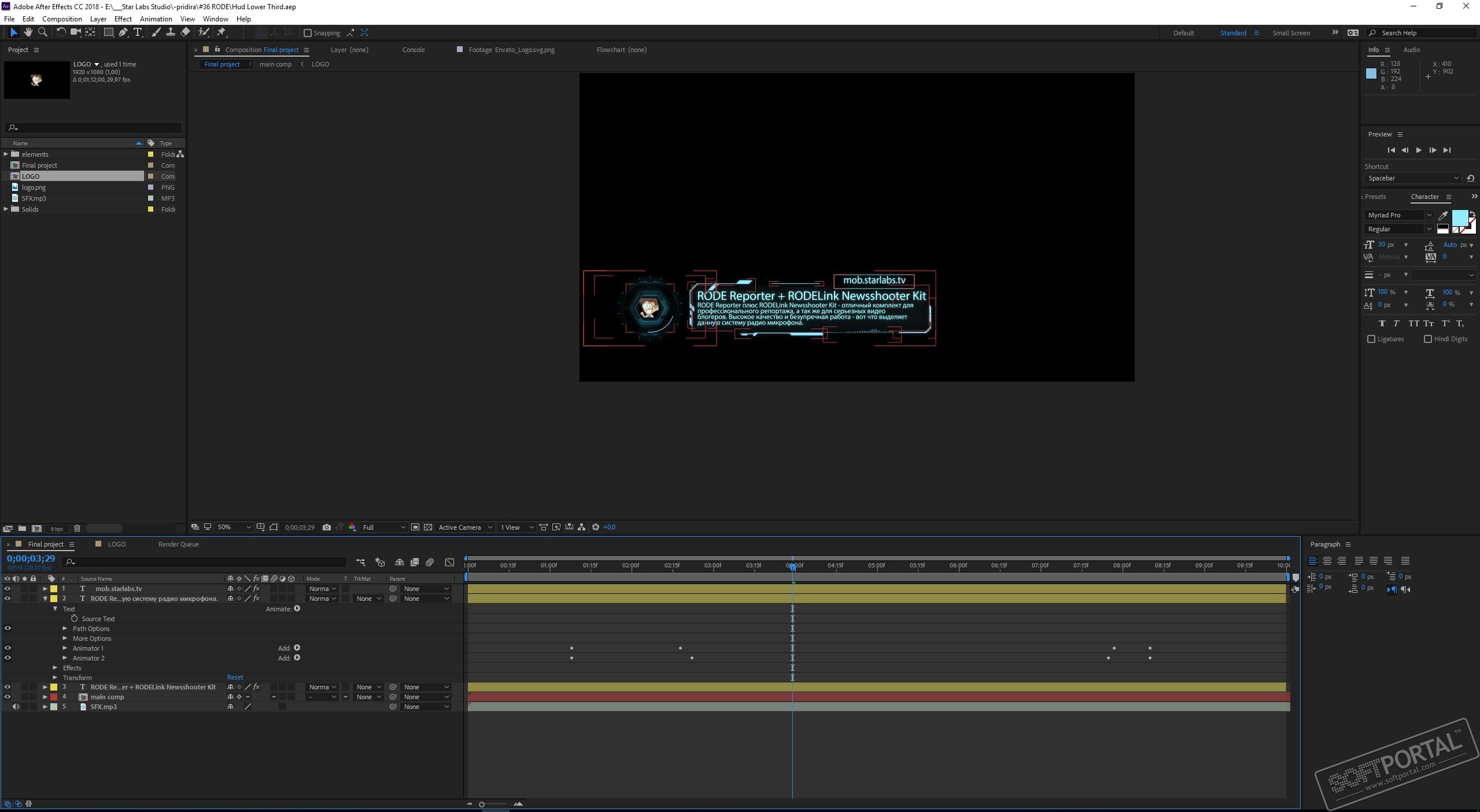Click the snapshot camera icon
Image resolution: width=1480 pixels, height=812 pixels.
(x=327, y=527)
